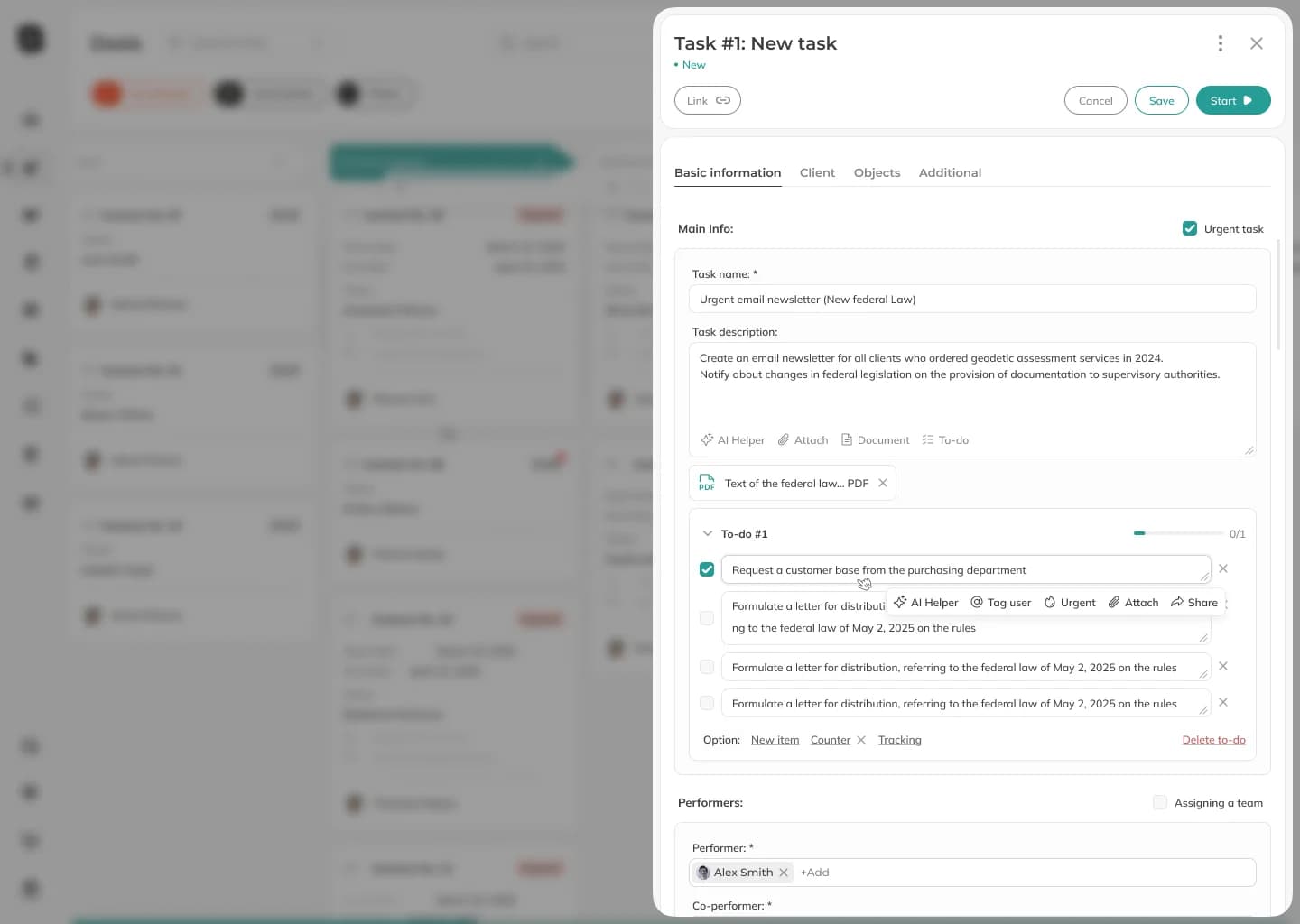Add a To-do list from description toolbar
This screenshot has width=1300, height=924.
point(944,440)
